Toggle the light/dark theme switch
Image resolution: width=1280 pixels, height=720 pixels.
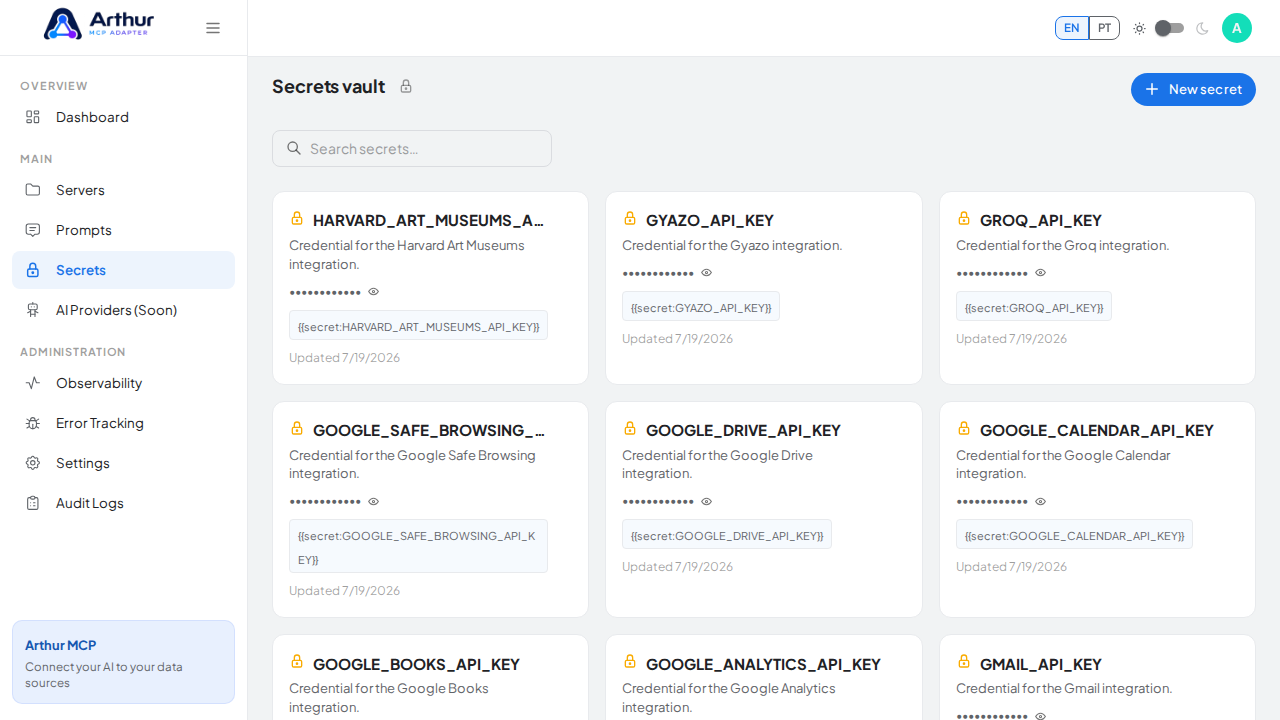1170,28
